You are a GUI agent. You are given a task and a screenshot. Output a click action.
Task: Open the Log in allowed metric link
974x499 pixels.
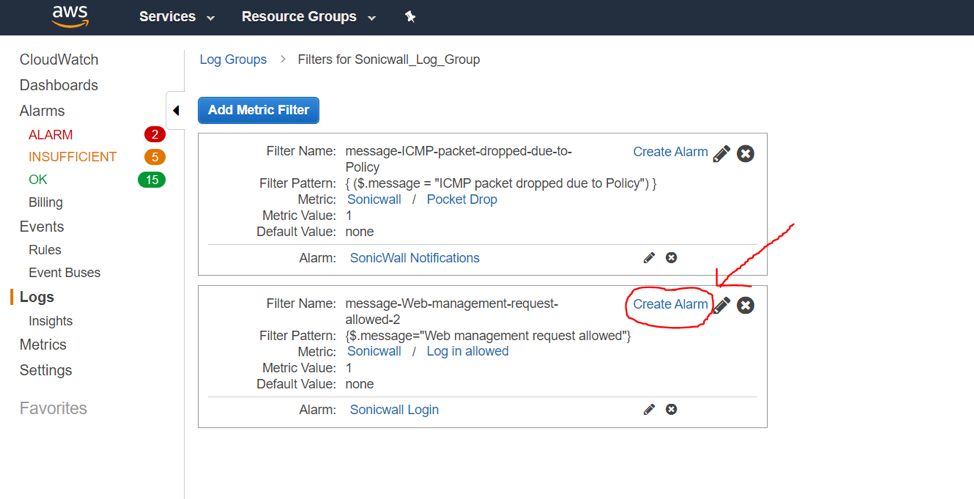coord(467,351)
